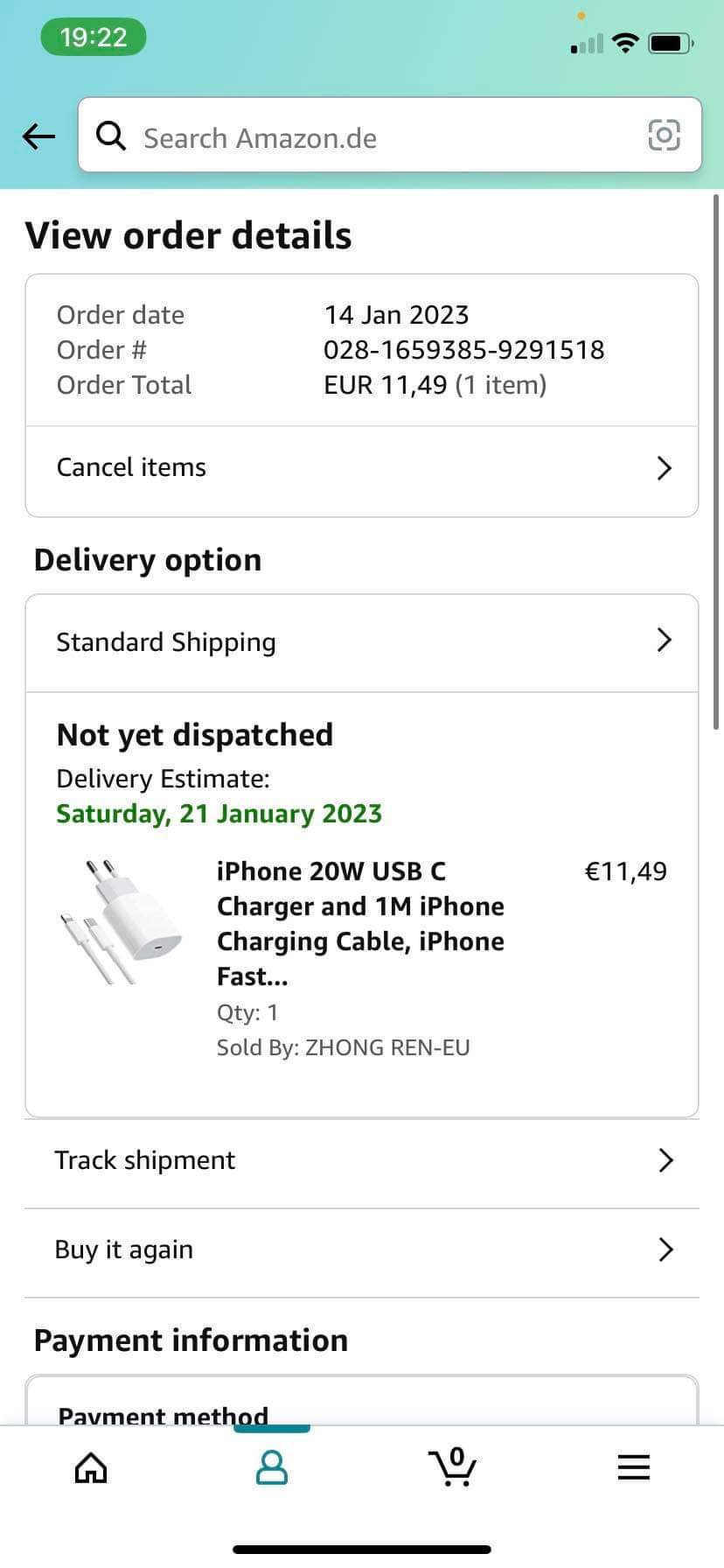Open the account profile tab
Viewport: 724px width, 1568px height.
pyautogui.click(x=272, y=1467)
